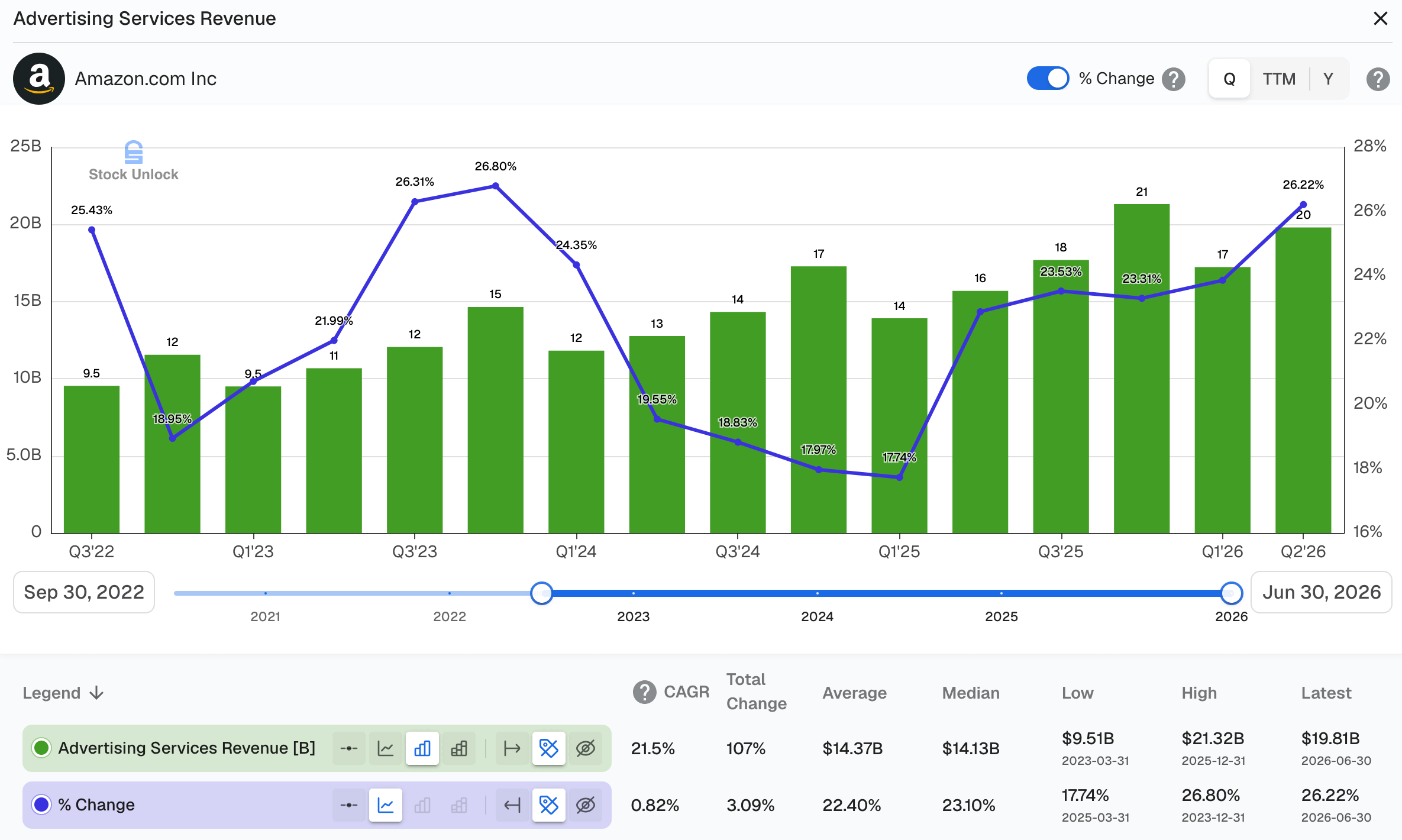Click the "3.09%" total change value
This screenshot has width=1402, height=840.
751,806
